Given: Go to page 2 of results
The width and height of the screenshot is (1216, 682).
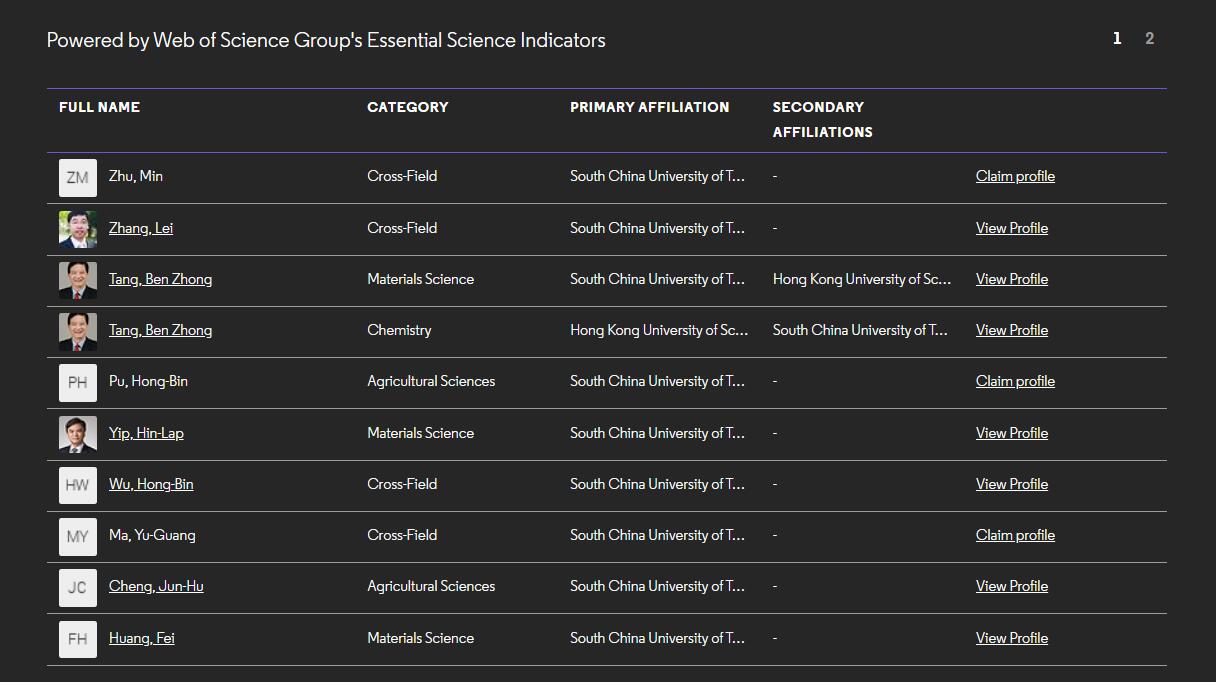Looking at the screenshot, I should (1149, 39).
